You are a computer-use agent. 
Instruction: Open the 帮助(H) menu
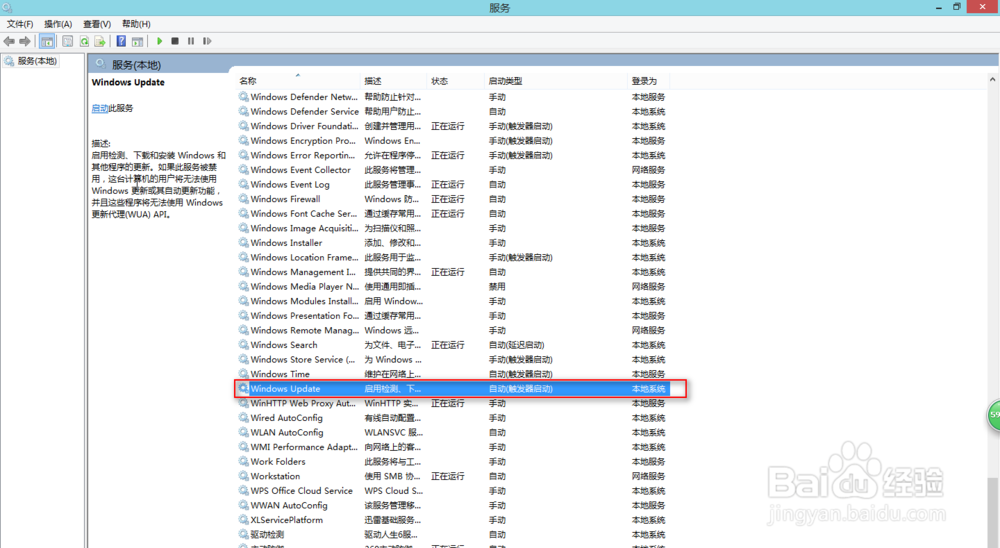[x=136, y=24]
